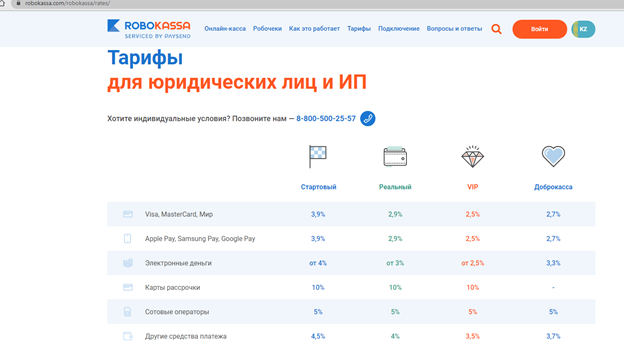The image size is (624, 363).
Task: Click phone number 8-800-500-25-57 link
Action: (326, 119)
